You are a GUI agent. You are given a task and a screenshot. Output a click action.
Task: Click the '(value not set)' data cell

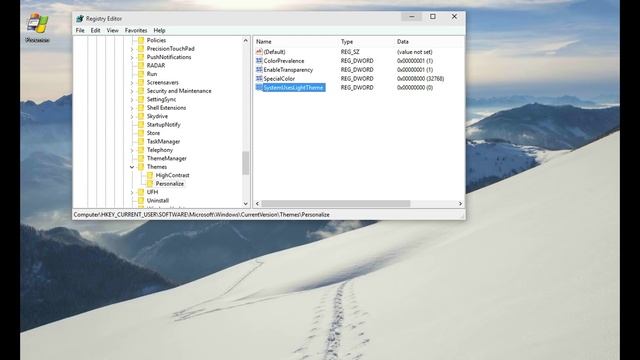coord(414,52)
